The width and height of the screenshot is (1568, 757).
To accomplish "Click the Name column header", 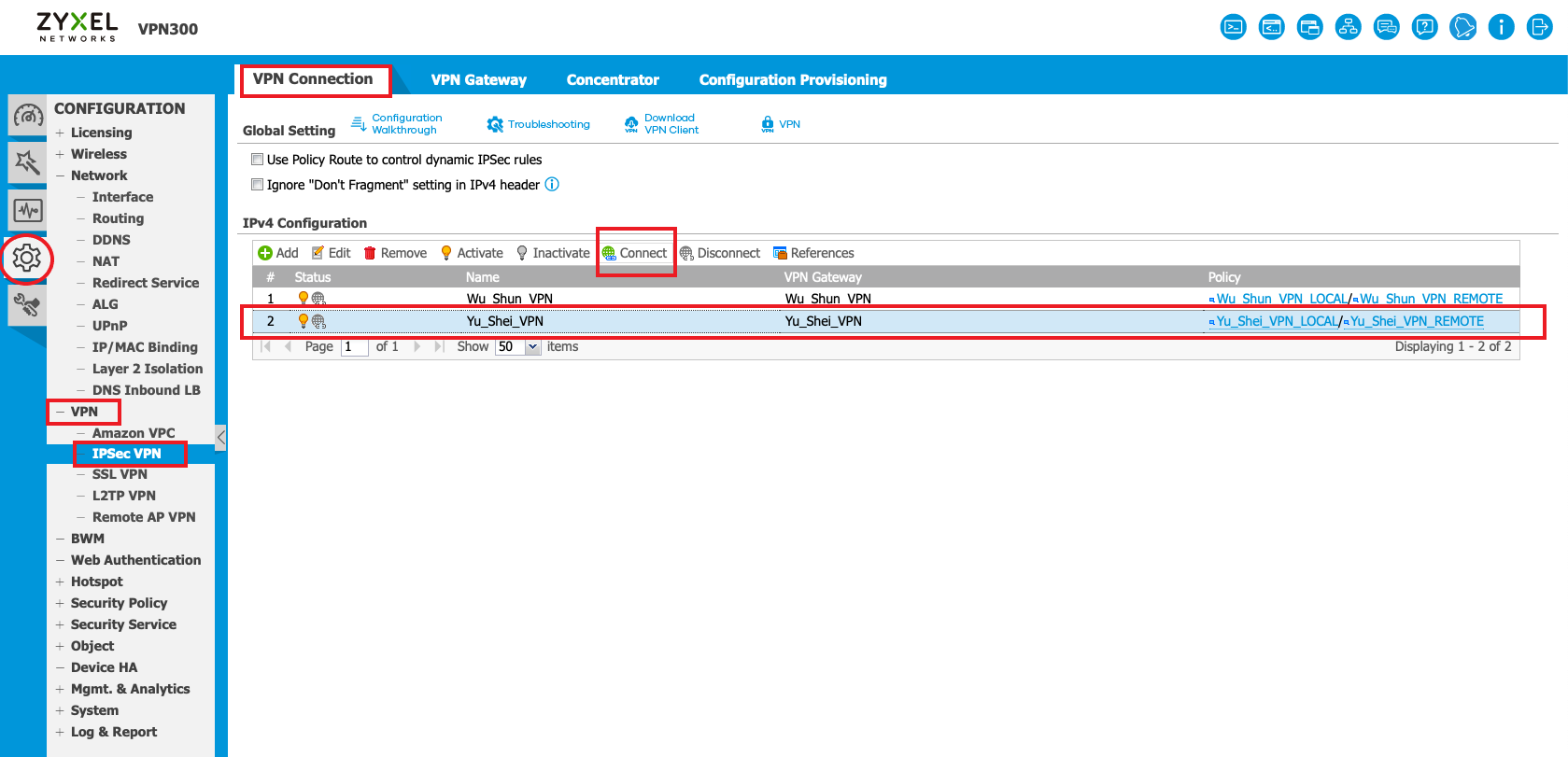I will tap(482, 277).
